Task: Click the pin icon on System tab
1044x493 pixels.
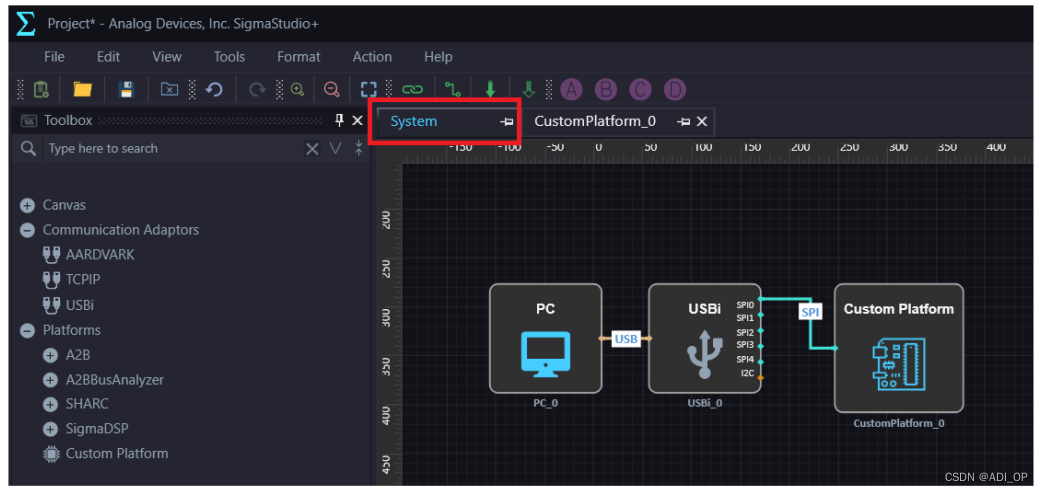Action: (507, 122)
